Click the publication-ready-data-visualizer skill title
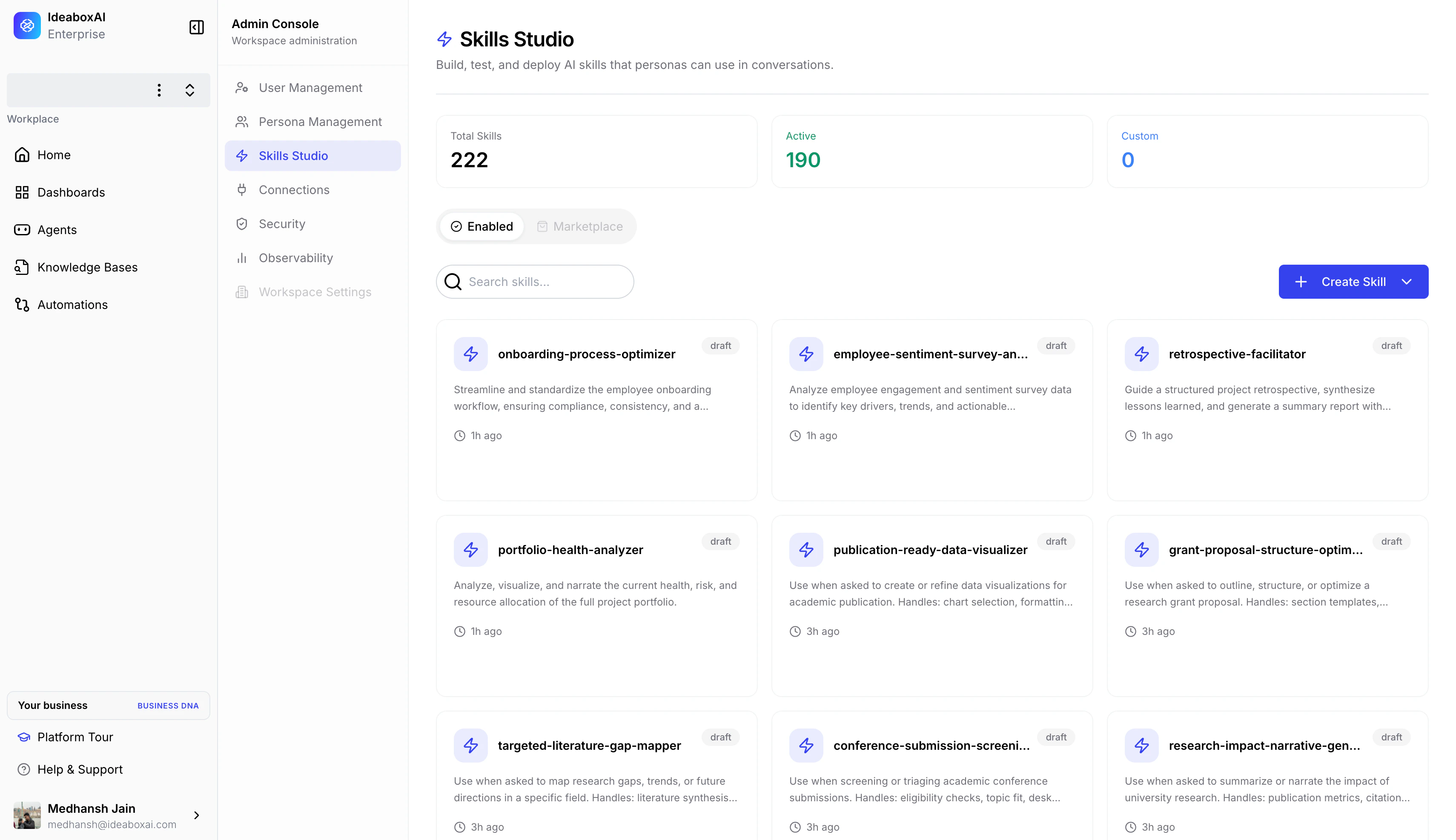Image resolution: width=1456 pixels, height=840 pixels. 930,549
